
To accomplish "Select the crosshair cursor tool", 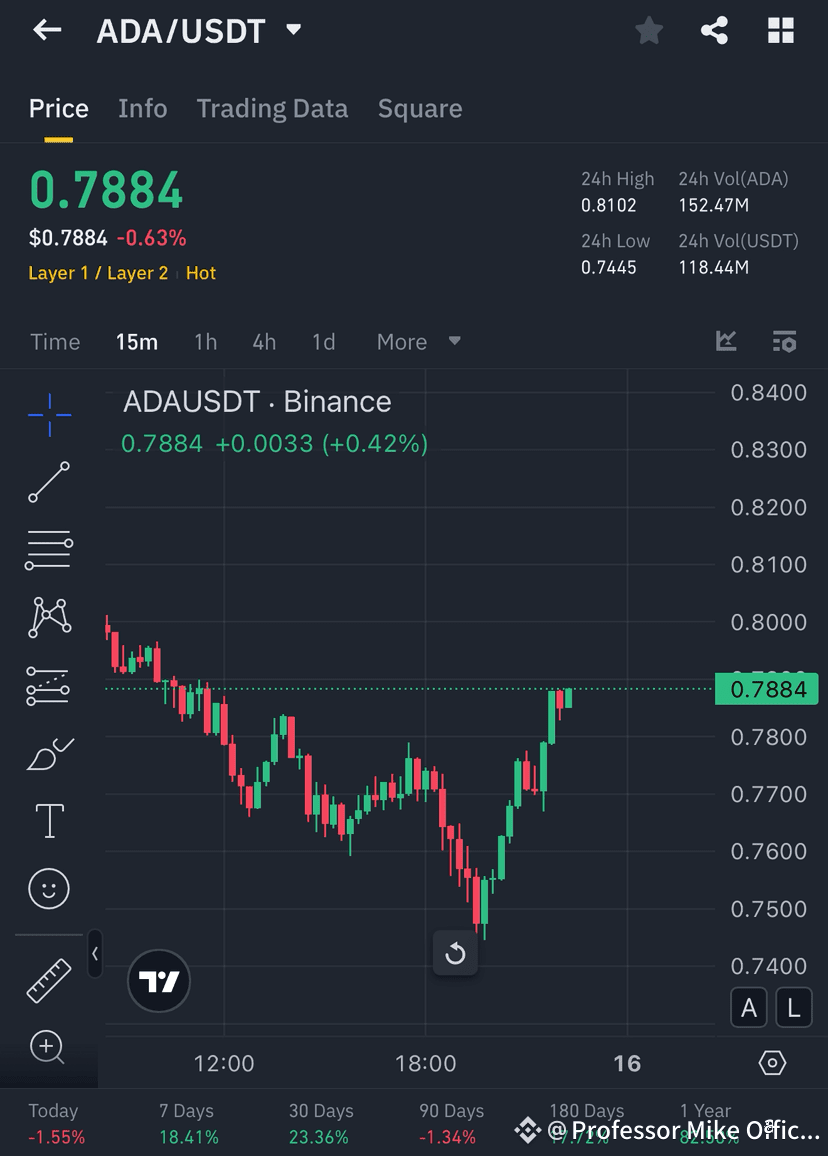I will point(48,415).
